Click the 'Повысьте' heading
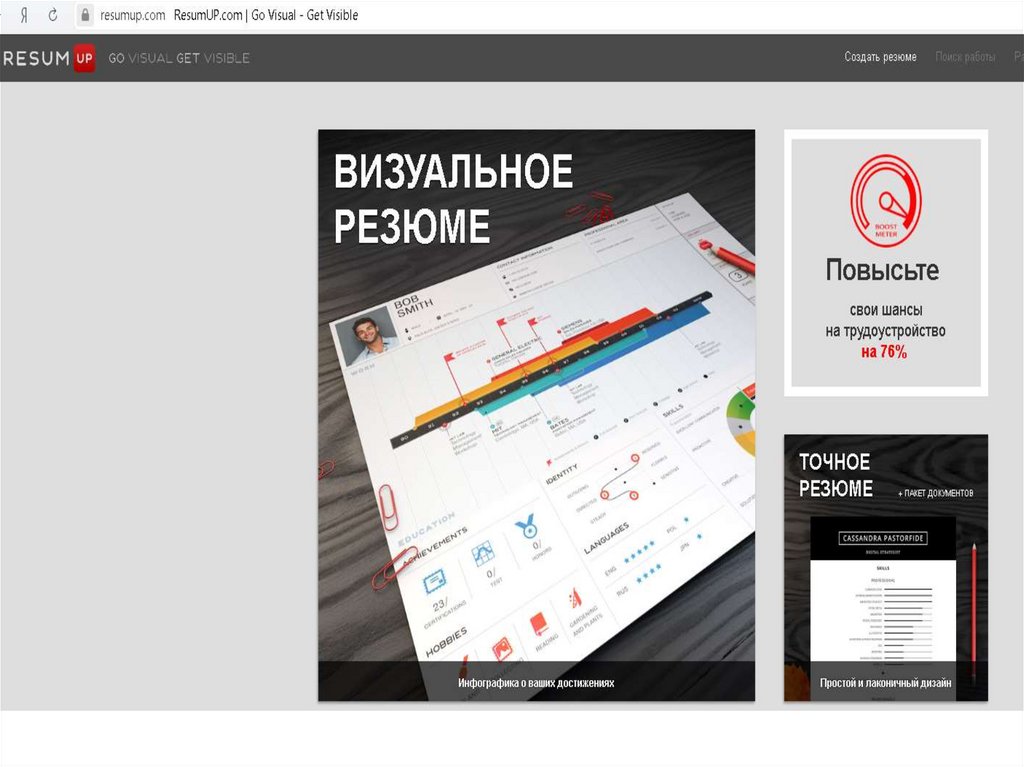Screen dimensions: 1024x767 pos(882,269)
